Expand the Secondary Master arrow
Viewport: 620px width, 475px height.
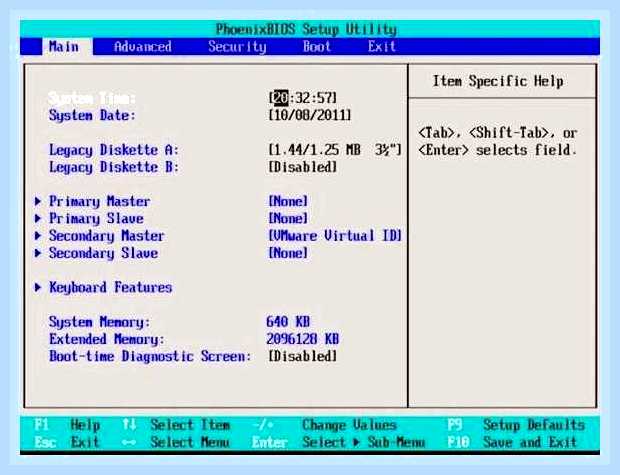[38, 236]
